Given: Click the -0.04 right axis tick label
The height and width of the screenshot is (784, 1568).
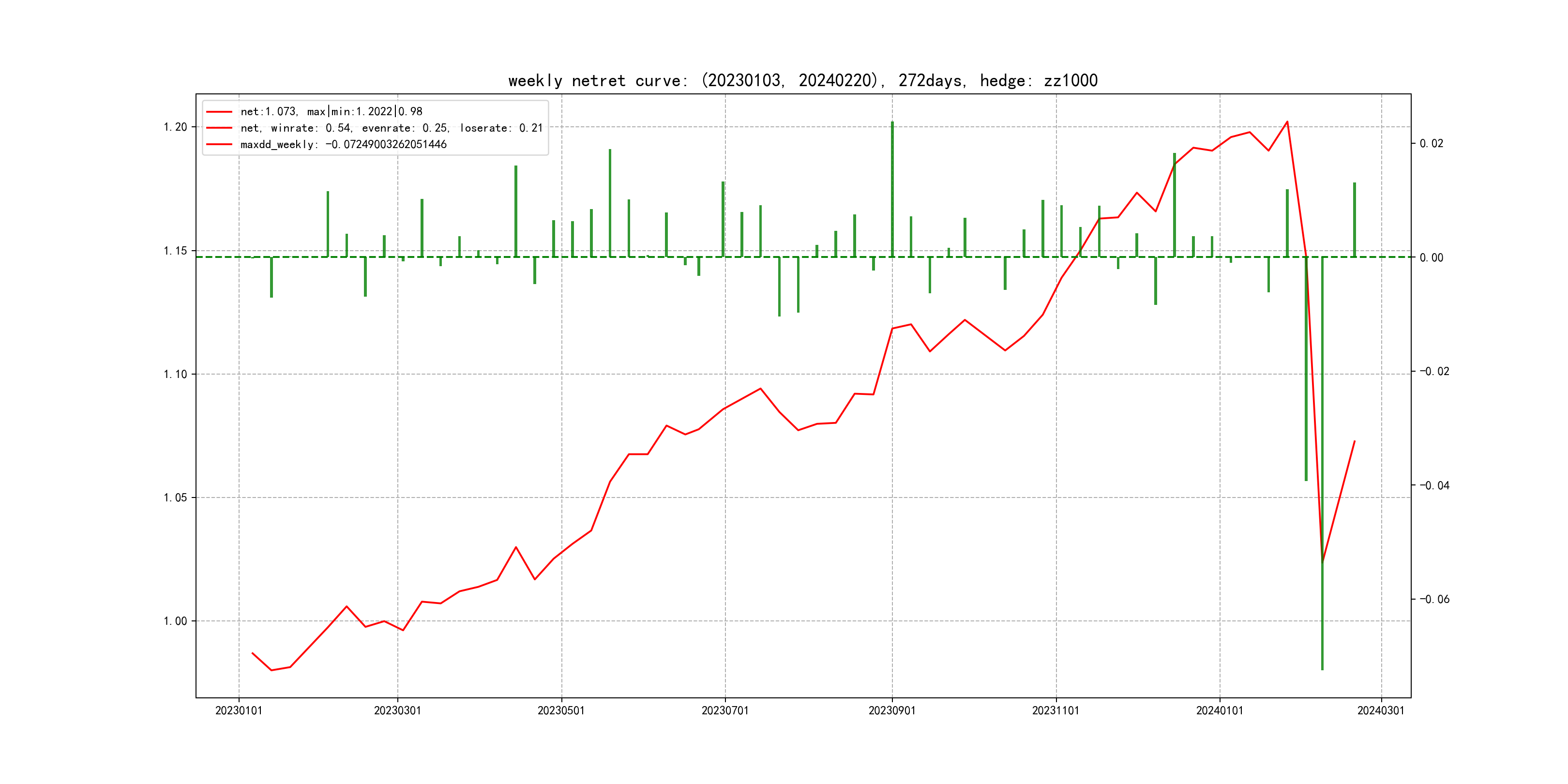Looking at the screenshot, I should [1434, 485].
